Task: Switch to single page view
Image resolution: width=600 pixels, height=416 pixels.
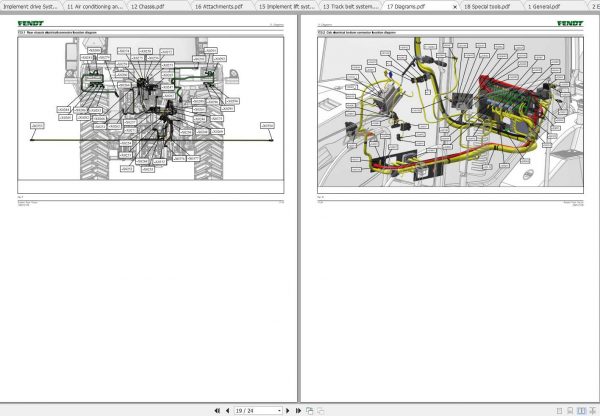Action: (559, 411)
